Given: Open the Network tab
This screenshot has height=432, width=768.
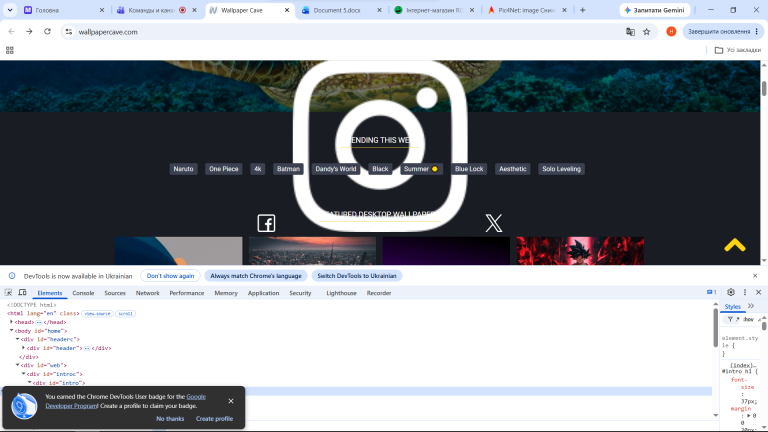Looking at the screenshot, I should [x=147, y=293].
